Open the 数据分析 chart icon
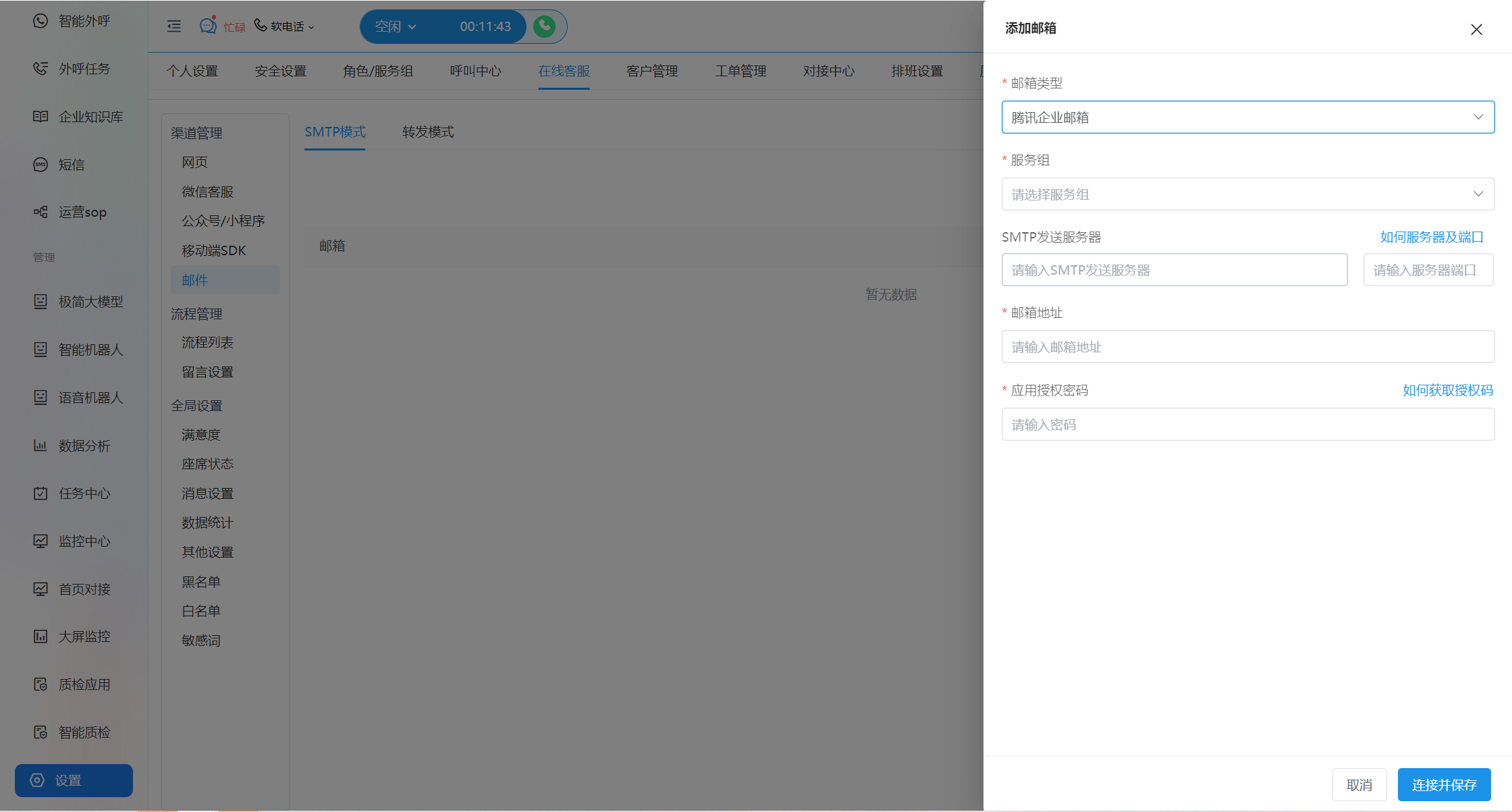The width and height of the screenshot is (1512, 812). (40, 445)
